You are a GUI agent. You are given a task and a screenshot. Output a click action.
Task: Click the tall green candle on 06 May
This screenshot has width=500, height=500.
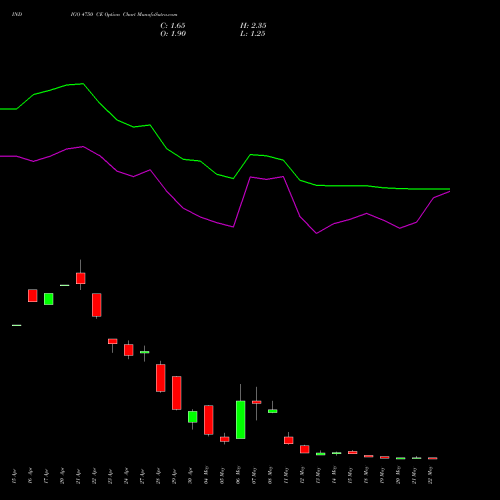click(241, 420)
